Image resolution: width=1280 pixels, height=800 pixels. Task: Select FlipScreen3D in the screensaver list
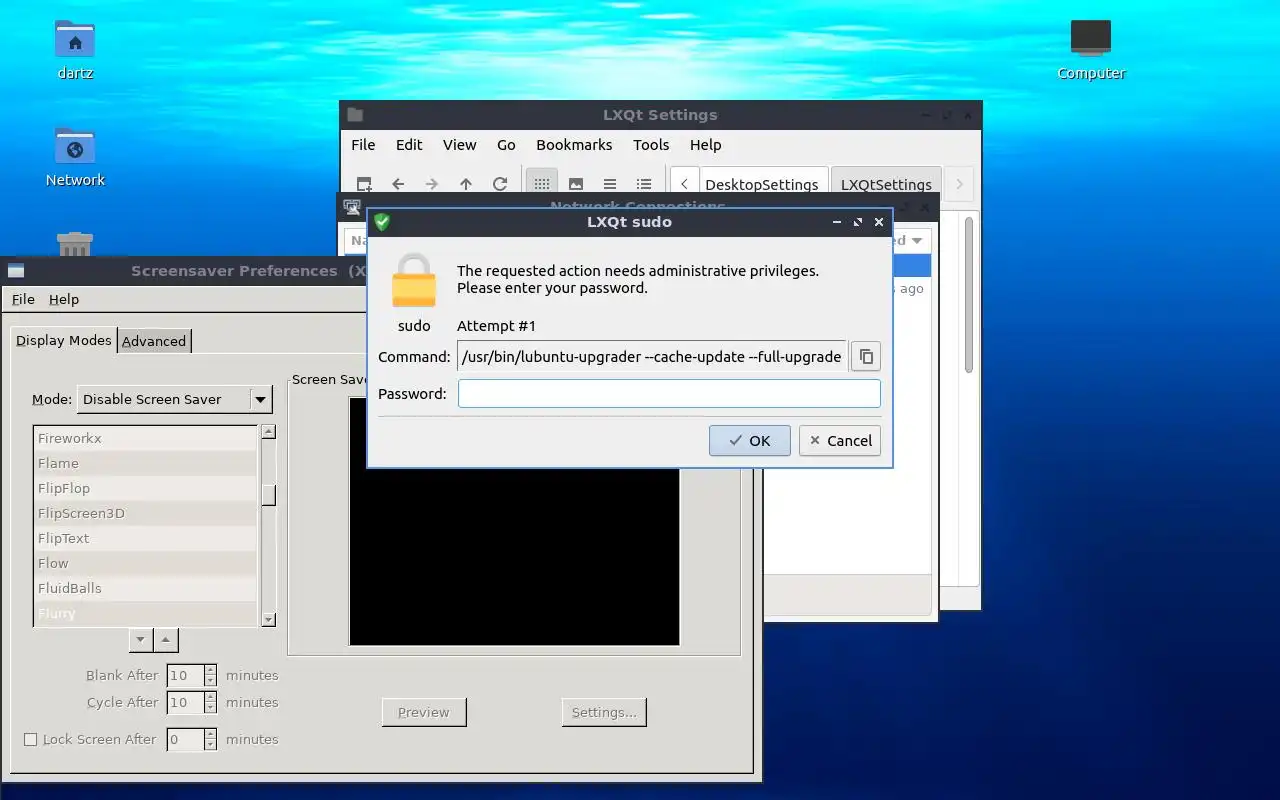pos(146,513)
